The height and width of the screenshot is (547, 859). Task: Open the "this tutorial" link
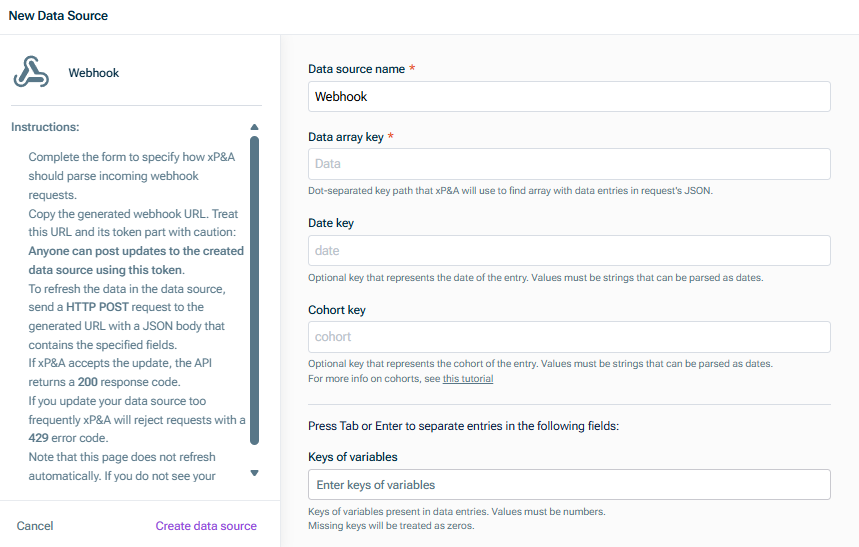468,379
